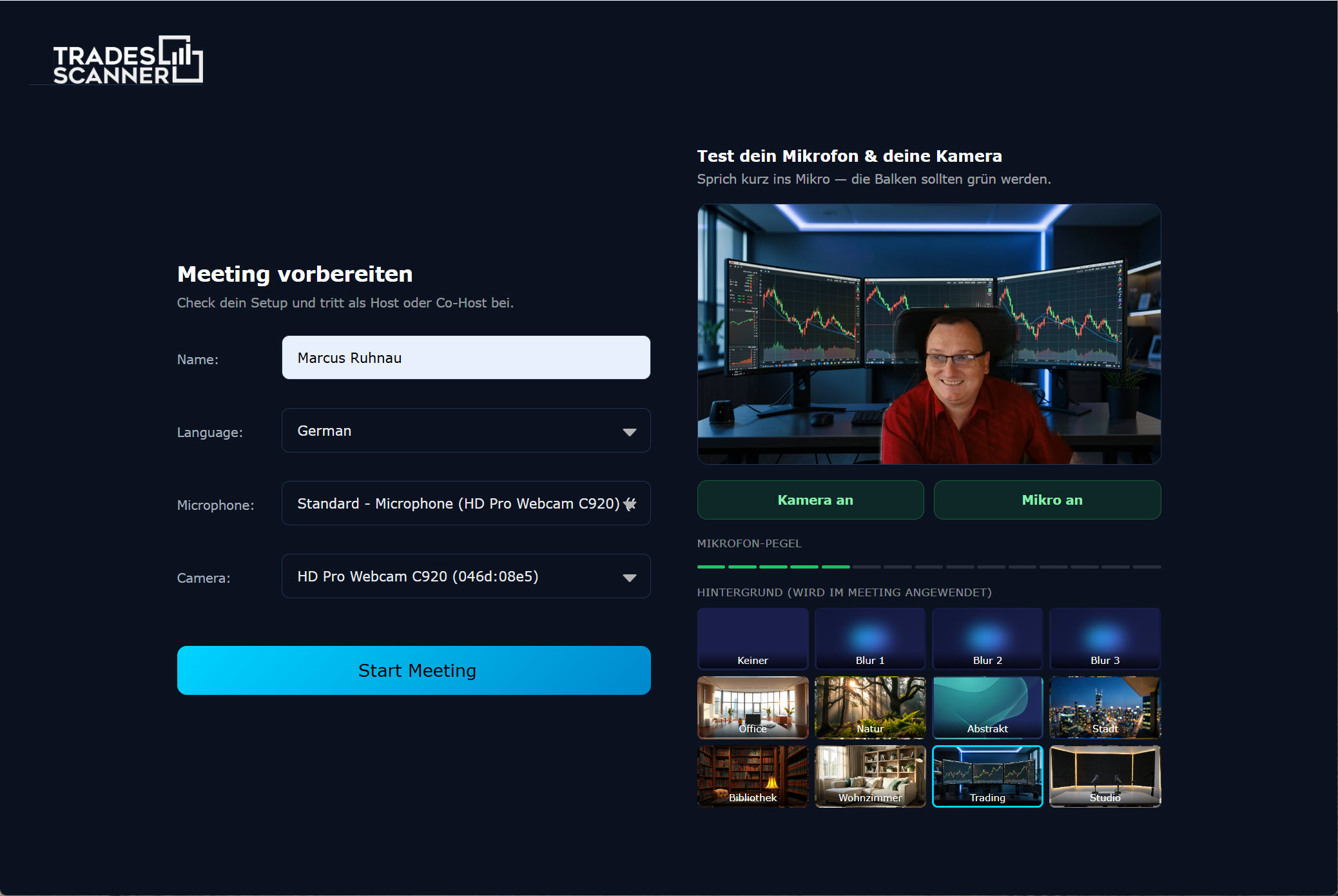
Task: Choose the Natur background thumbnail
Action: click(870, 707)
